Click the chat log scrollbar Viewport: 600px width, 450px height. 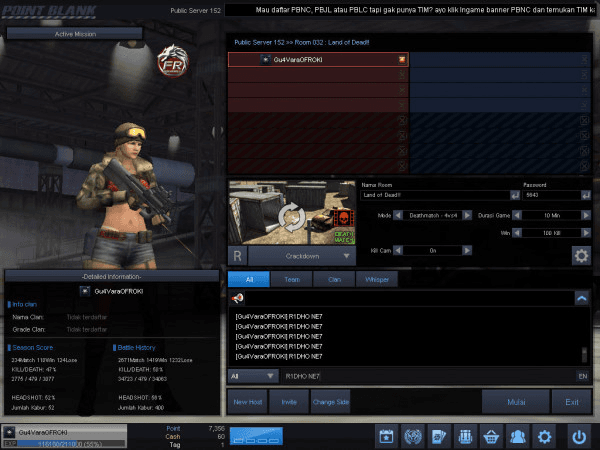584,355
